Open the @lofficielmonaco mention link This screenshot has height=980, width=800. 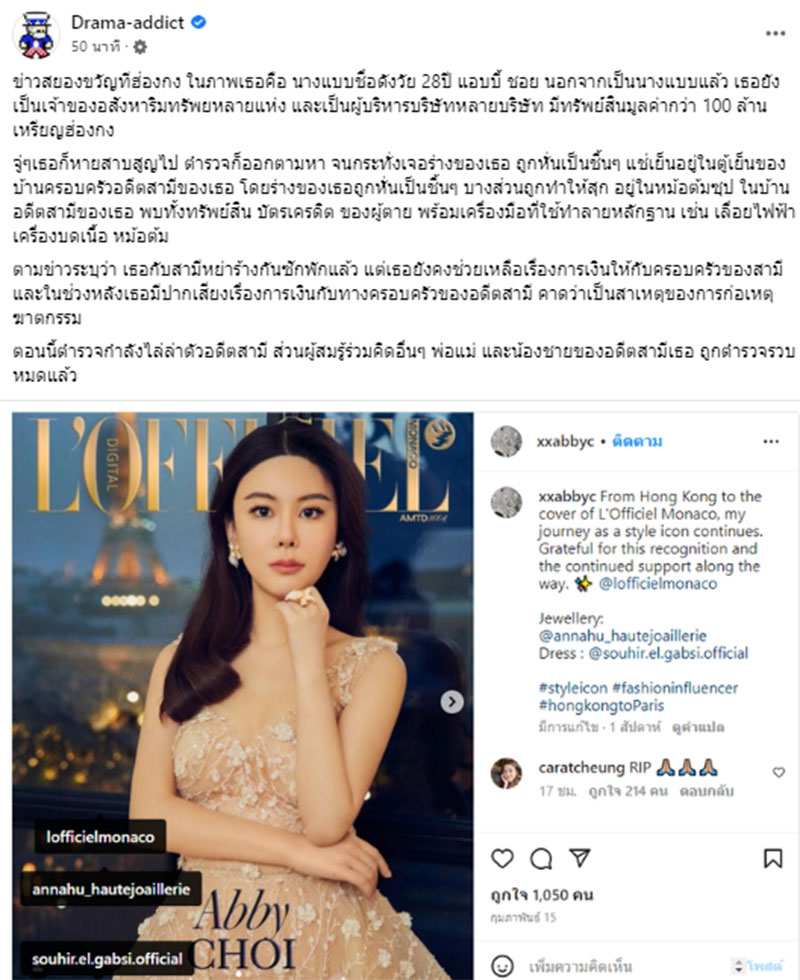point(658,584)
